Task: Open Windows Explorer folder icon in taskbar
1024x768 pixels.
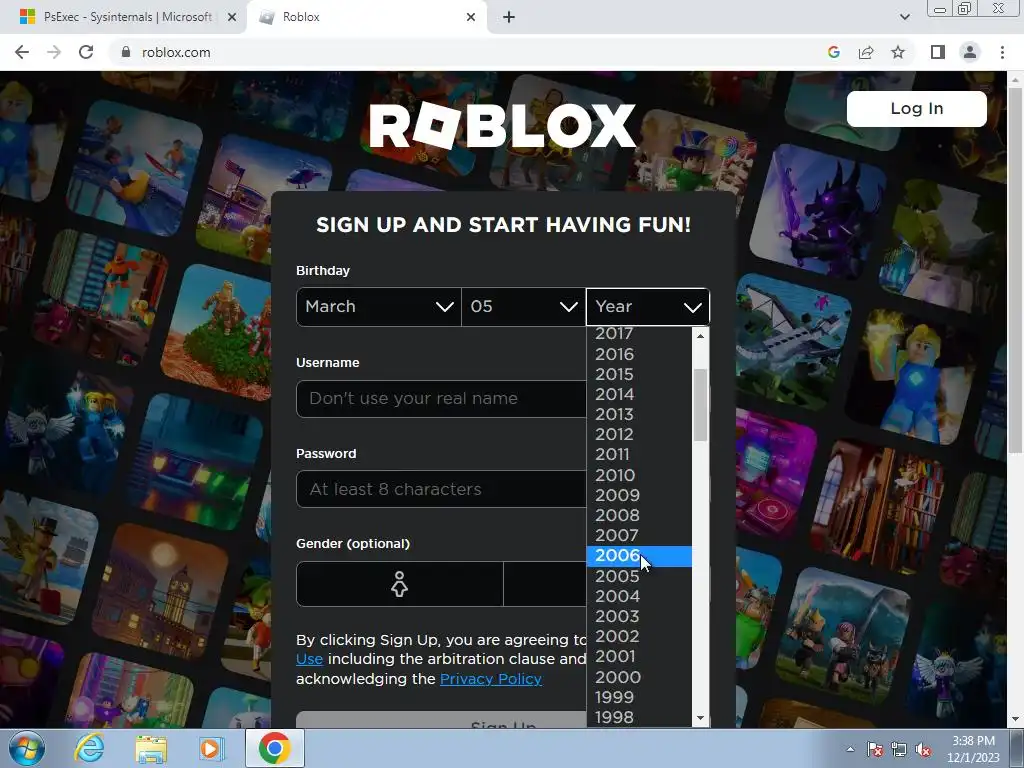Action: tap(151, 748)
